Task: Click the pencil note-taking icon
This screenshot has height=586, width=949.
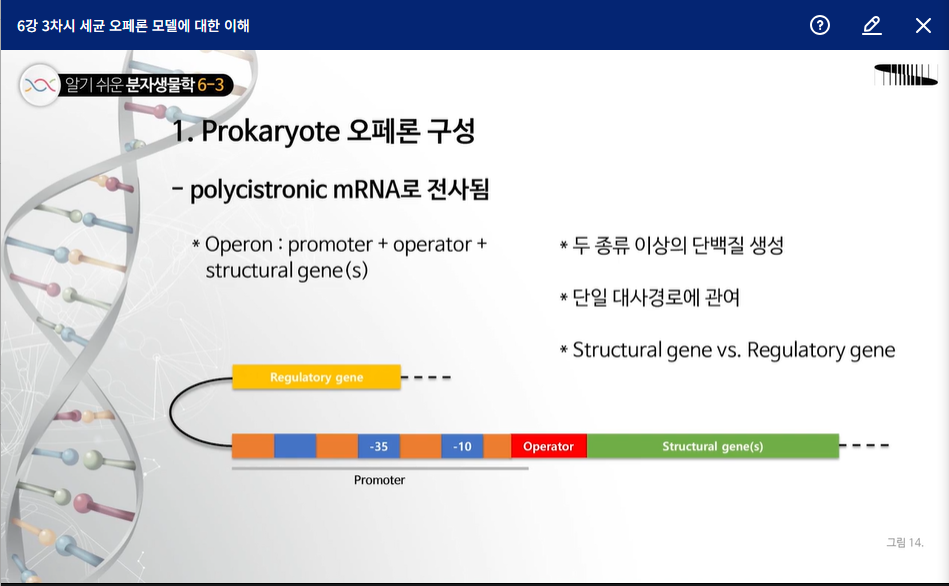Action: point(872,25)
